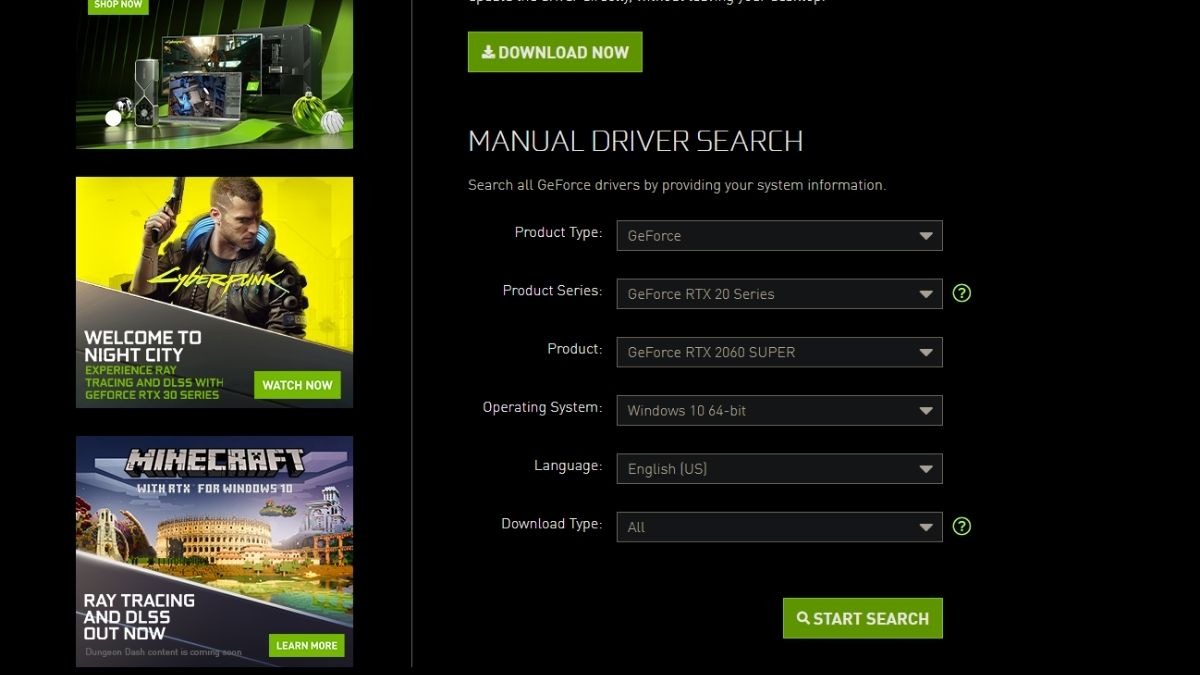Image resolution: width=1200 pixels, height=675 pixels.
Task: Open the Product Series dropdown
Action: [x=779, y=294]
